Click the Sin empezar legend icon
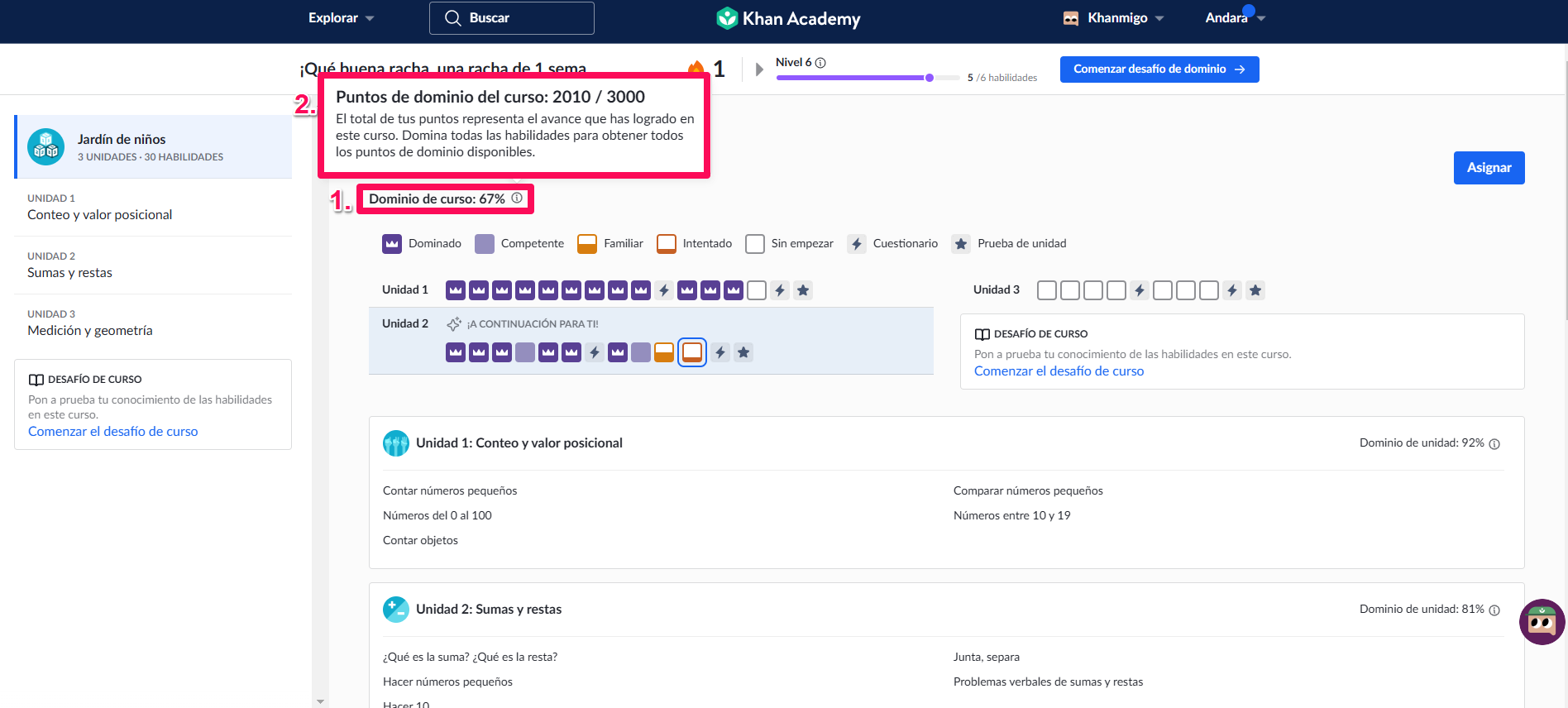This screenshot has height=708, width=1568. (x=755, y=244)
